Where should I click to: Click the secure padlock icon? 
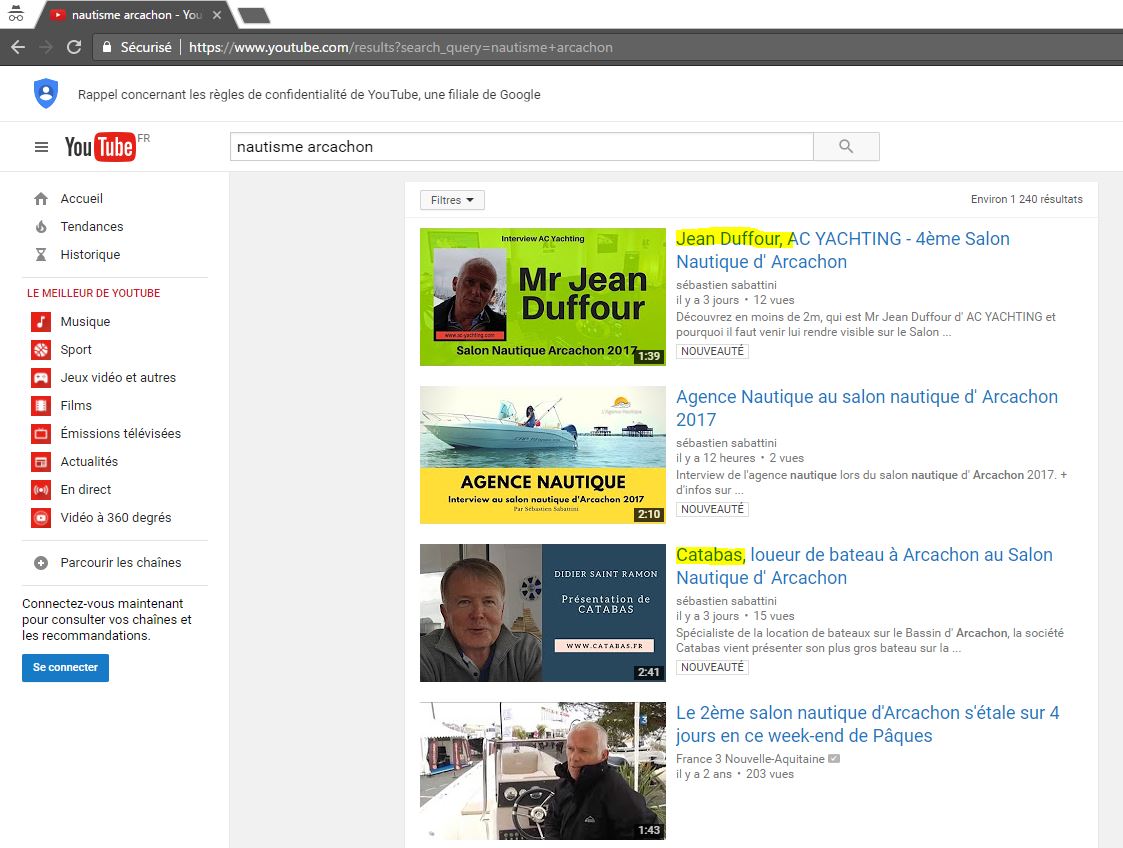point(107,47)
